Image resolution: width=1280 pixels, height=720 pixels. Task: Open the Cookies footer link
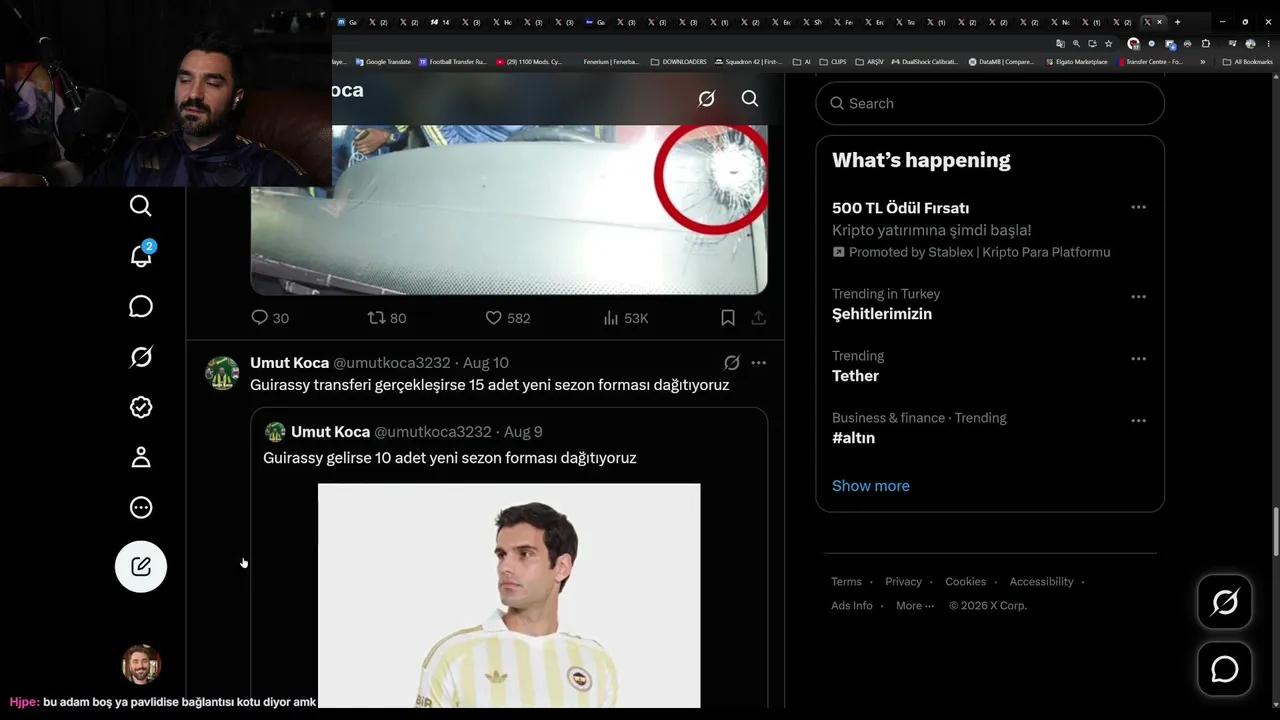966,582
